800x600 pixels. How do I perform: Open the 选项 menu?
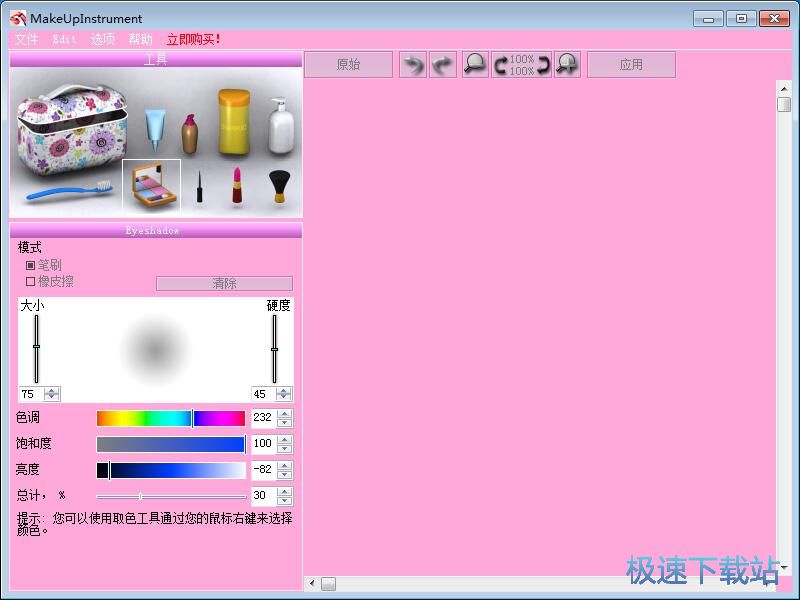tap(103, 39)
